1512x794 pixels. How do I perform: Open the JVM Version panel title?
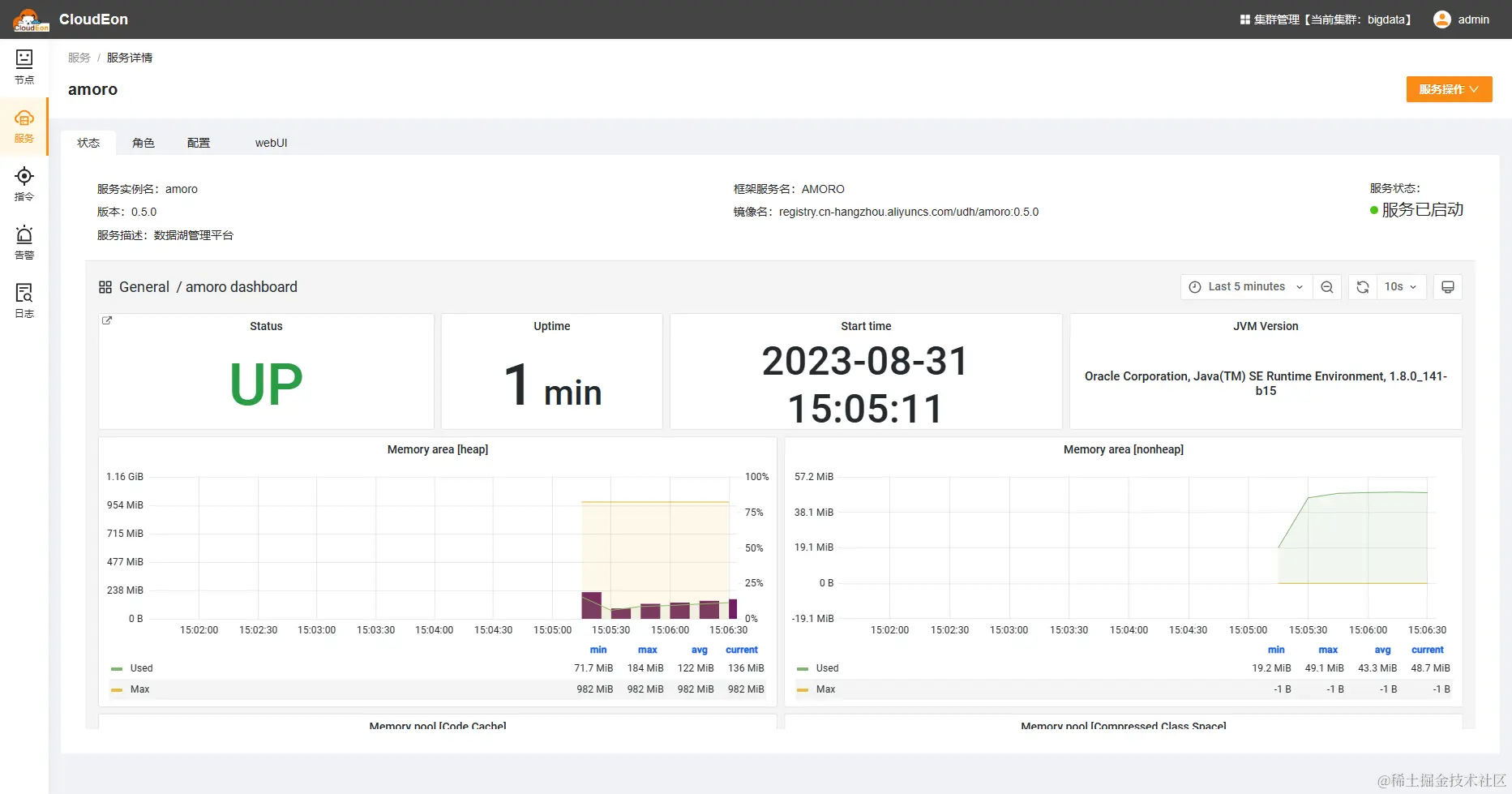[1266, 326]
